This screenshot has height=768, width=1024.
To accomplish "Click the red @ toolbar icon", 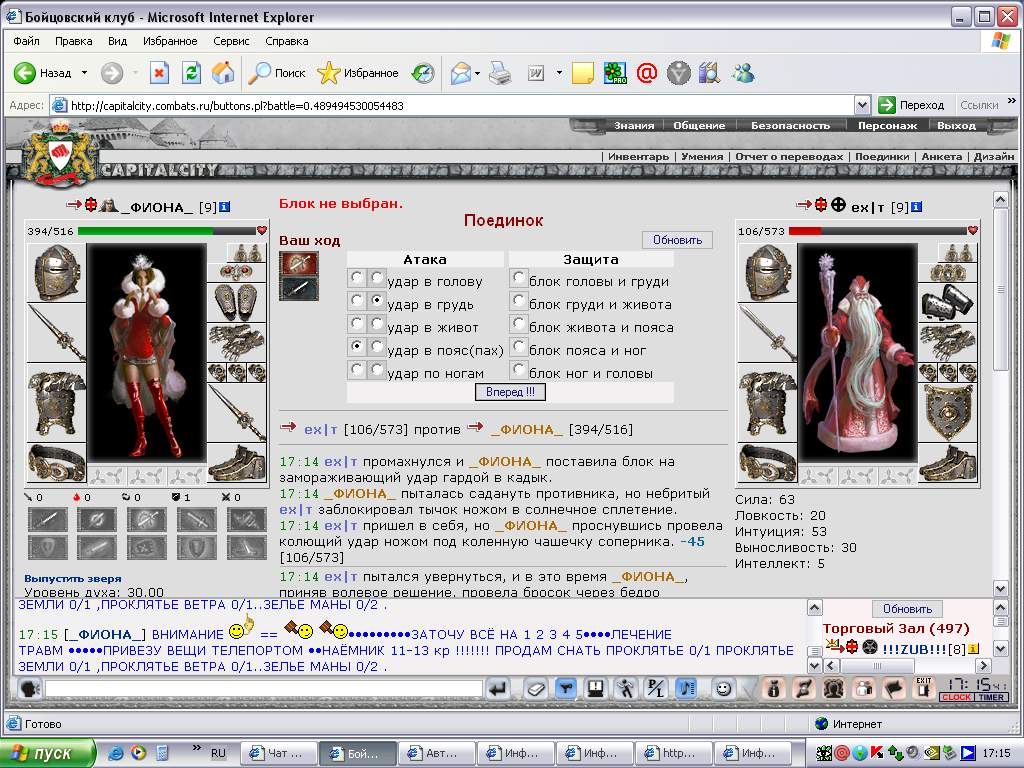I will pyautogui.click(x=647, y=73).
